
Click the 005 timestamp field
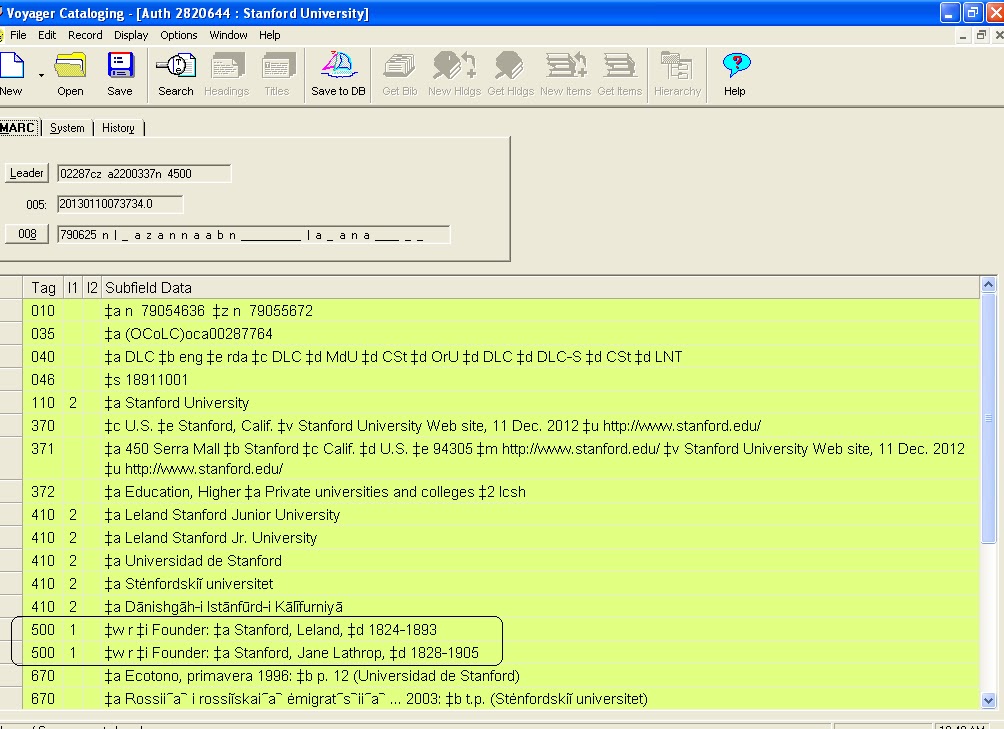click(120, 204)
